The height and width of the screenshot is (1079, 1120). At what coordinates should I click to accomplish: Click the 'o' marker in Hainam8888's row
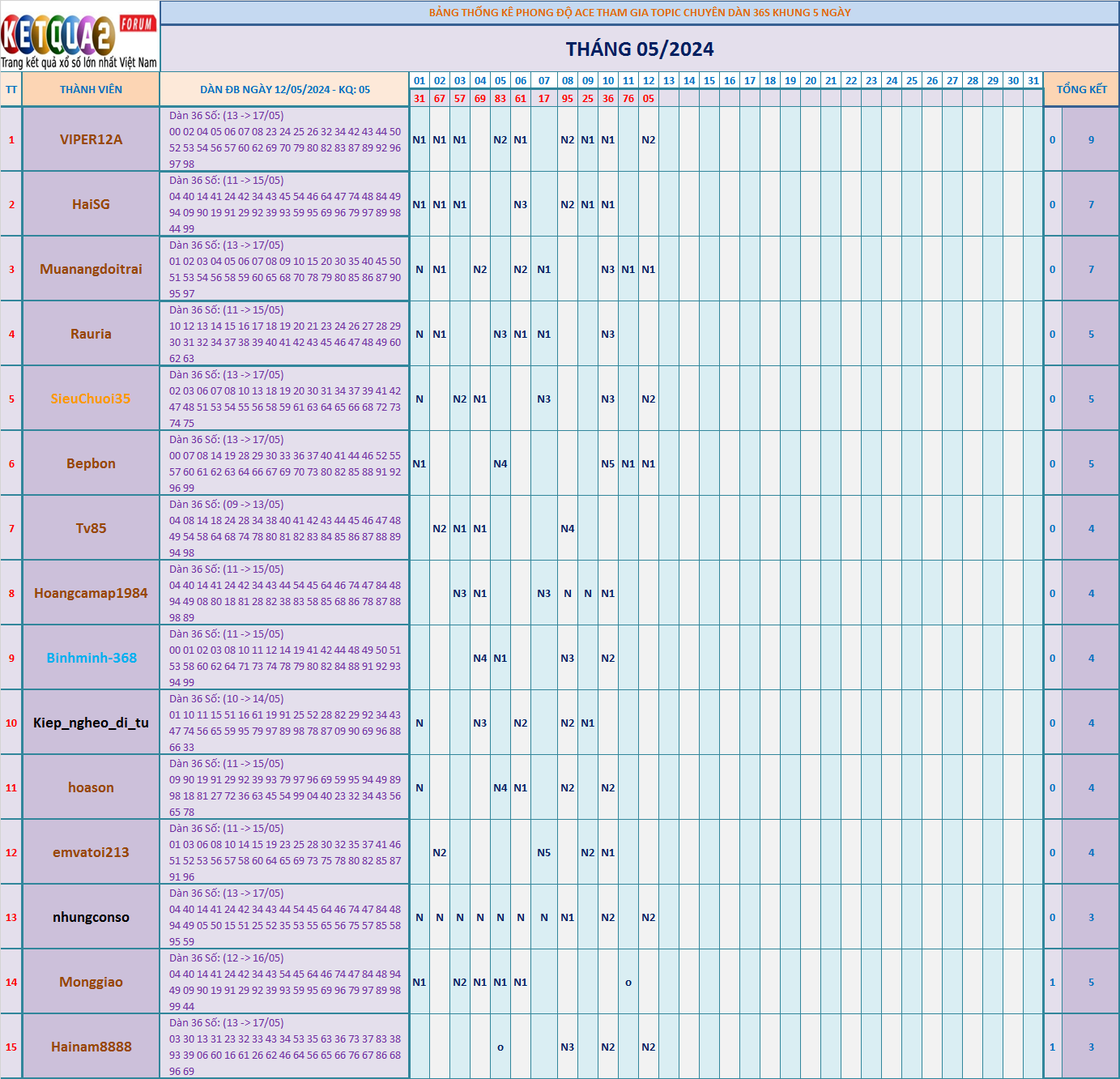click(x=500, y=1047)
